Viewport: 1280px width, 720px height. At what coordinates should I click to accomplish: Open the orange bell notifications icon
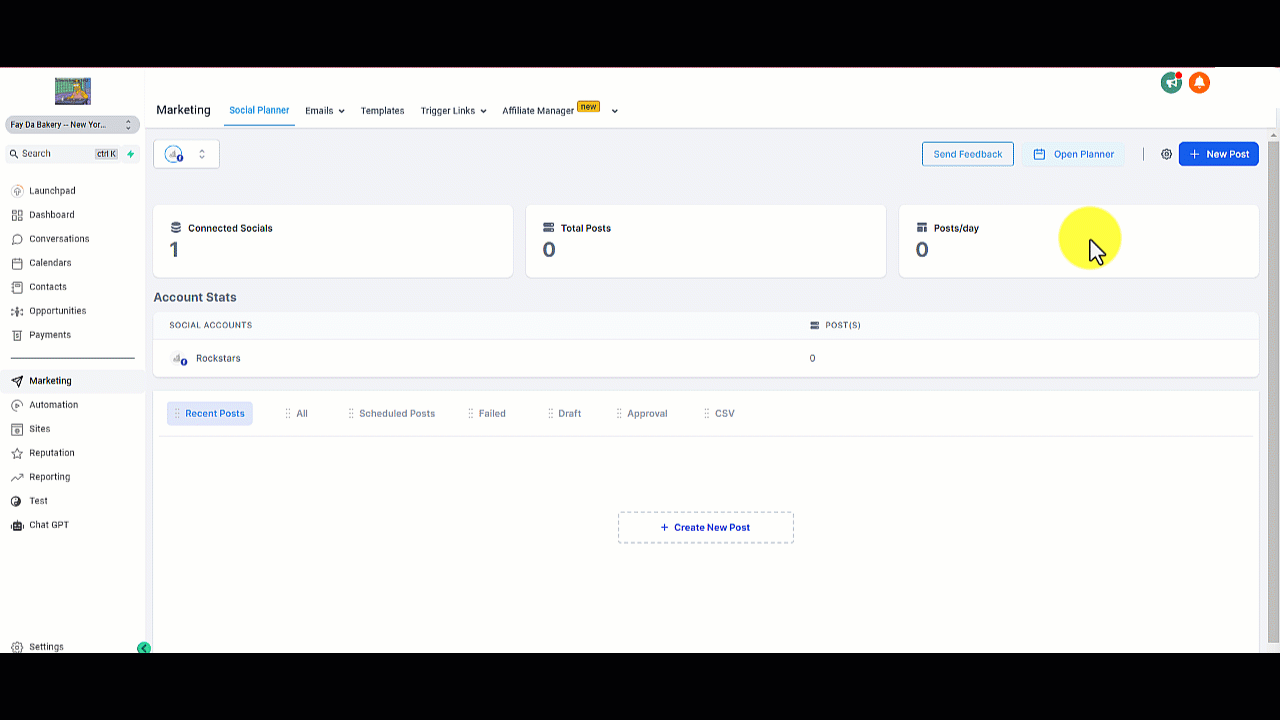[x=1199, y=83]
